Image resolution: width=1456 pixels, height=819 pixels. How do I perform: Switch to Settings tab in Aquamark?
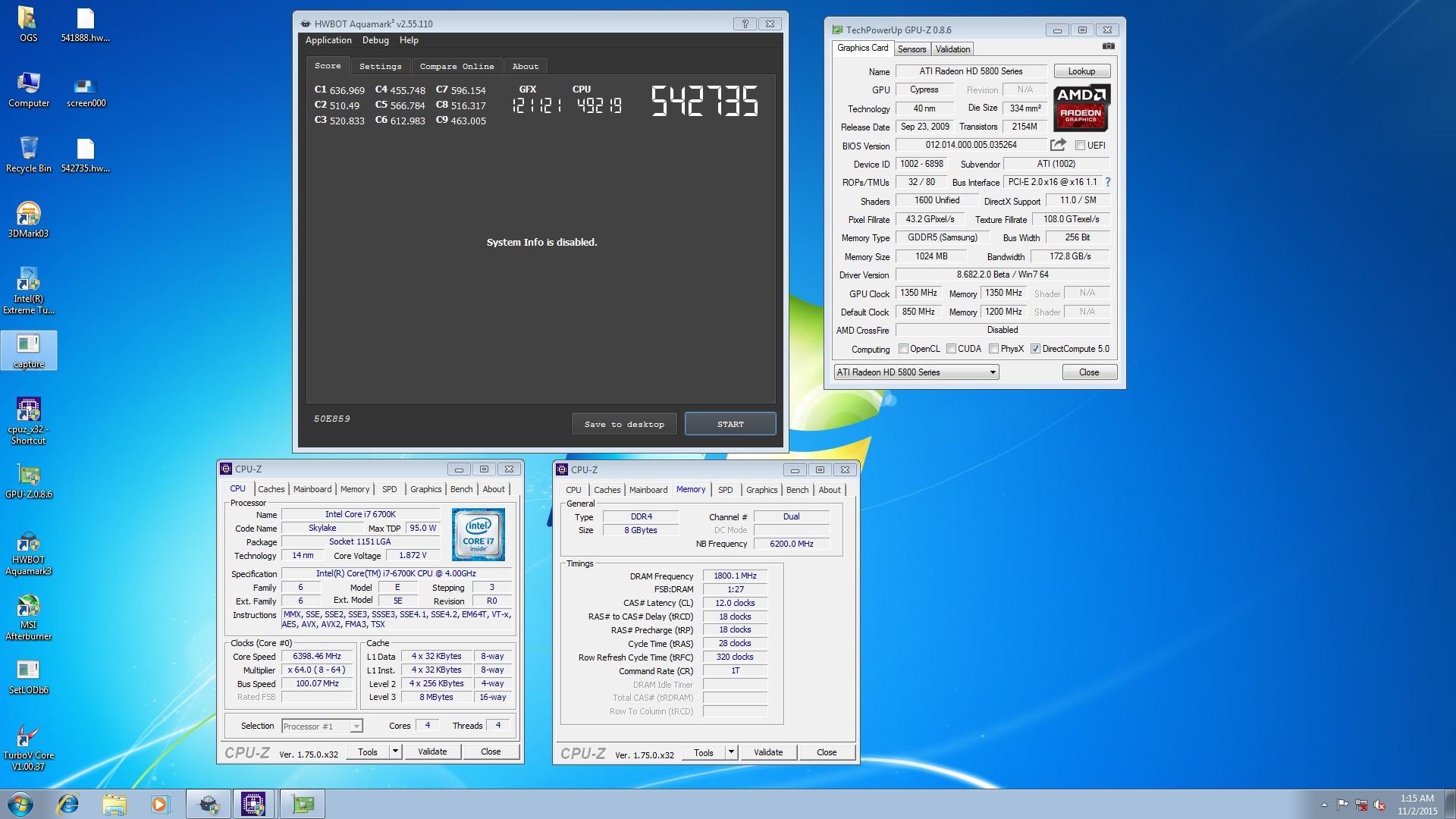pyautogui.click(x=381, y=67)
